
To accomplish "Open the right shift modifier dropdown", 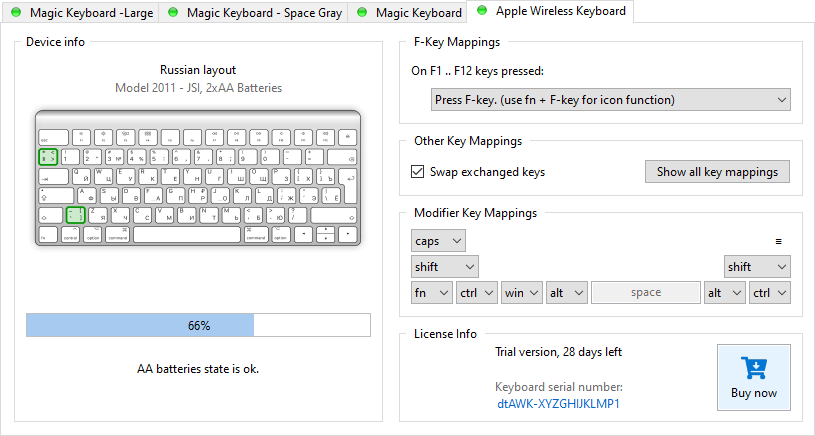I will click(x=757, y=267).
